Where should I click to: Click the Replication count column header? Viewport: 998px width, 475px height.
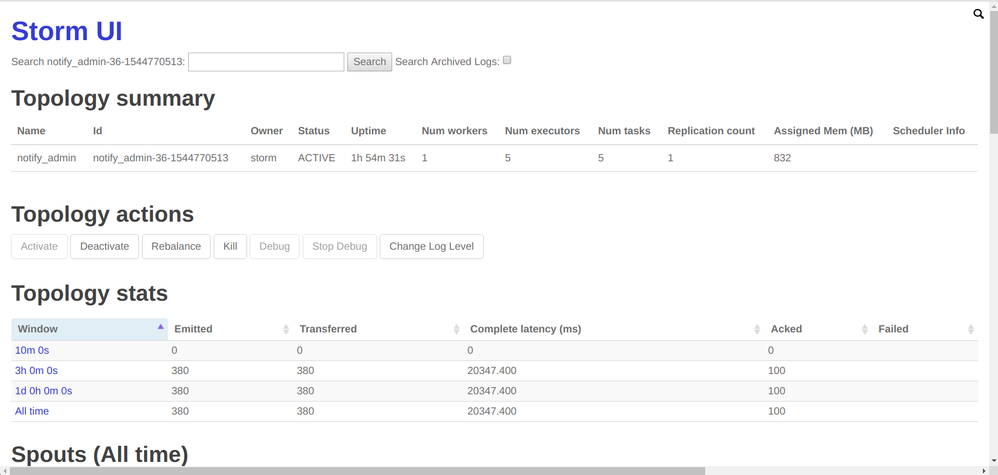pyautogui.click(x=711, y=131)
